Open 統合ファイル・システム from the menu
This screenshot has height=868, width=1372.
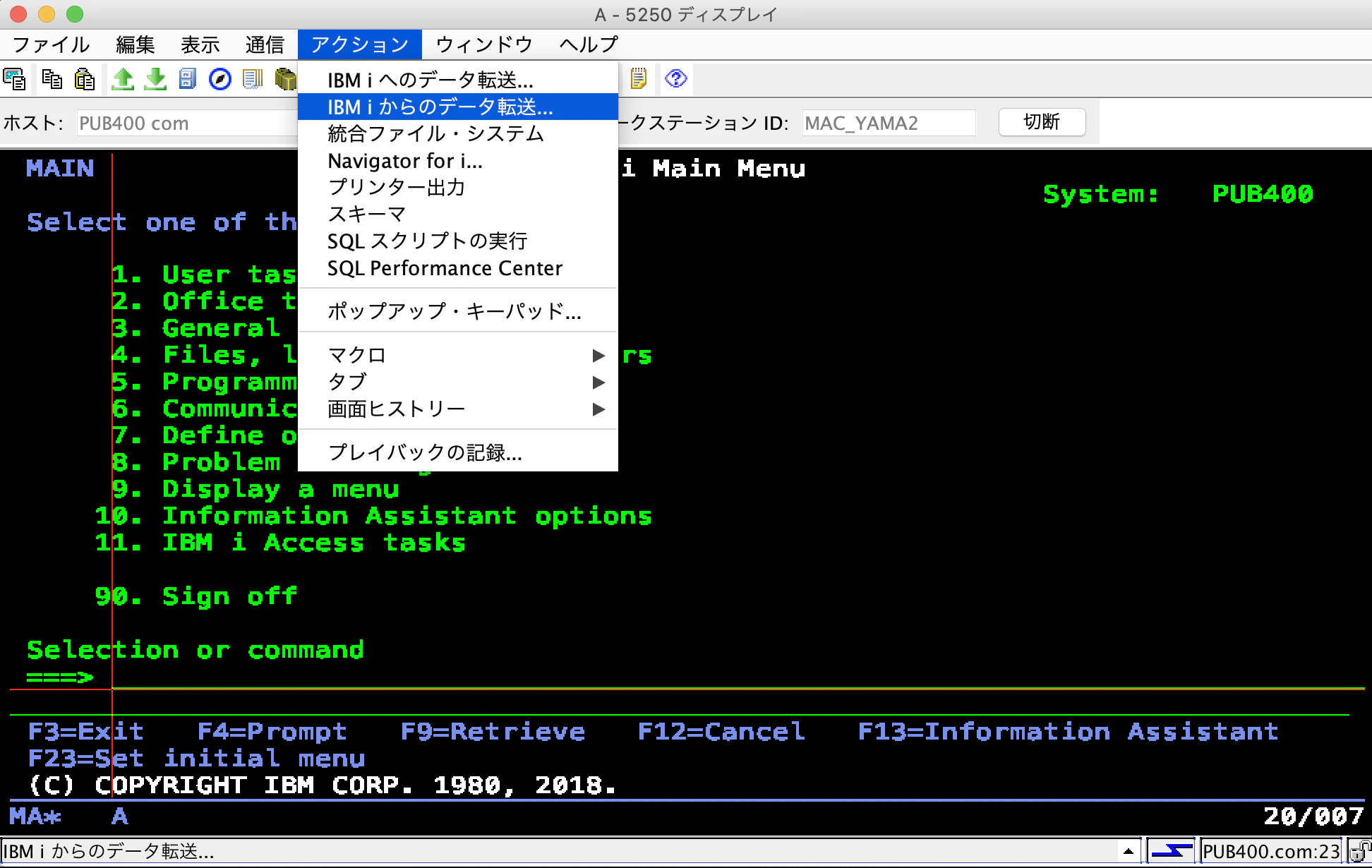click(458, 133)
